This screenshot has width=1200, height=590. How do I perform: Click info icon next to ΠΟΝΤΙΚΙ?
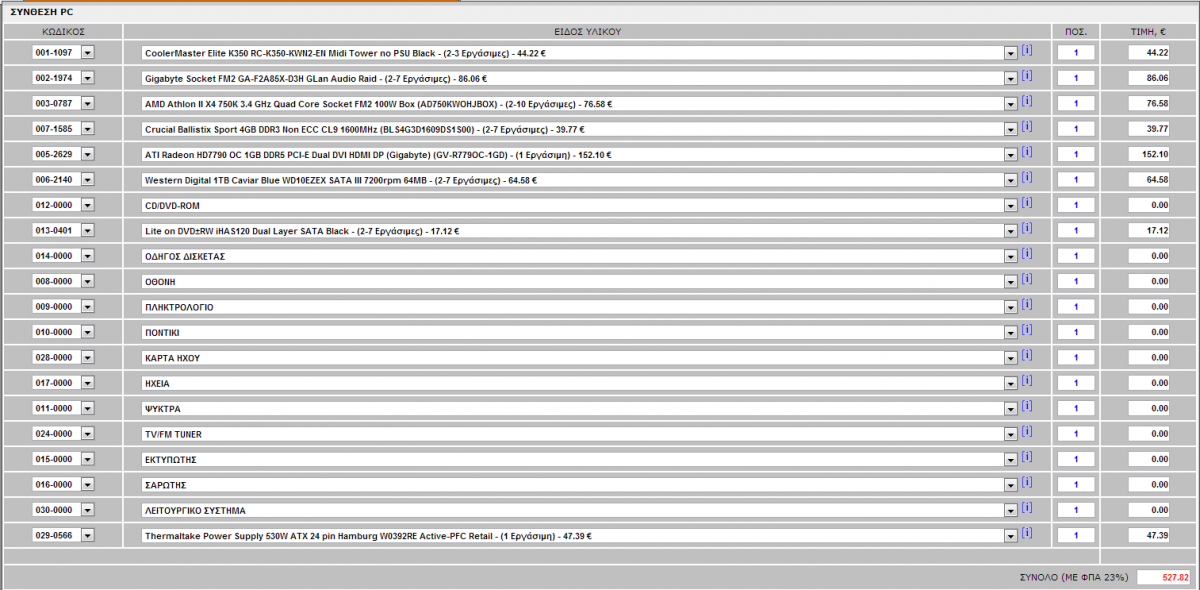click(1026, 330)
